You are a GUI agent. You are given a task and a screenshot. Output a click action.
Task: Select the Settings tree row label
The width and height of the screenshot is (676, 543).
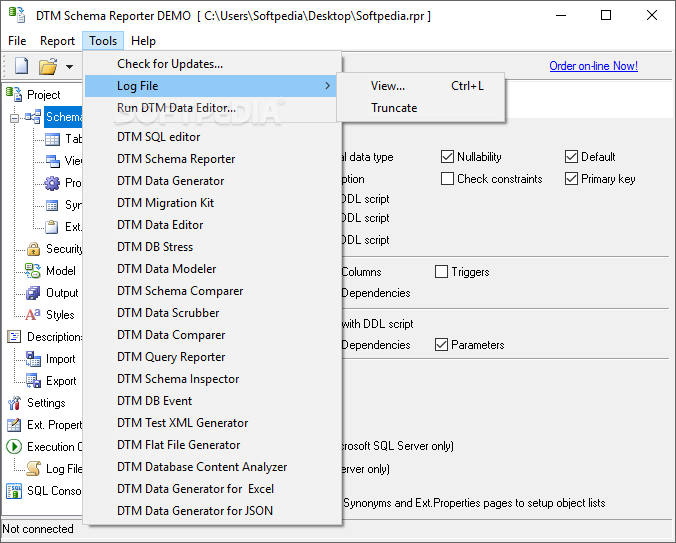tap(46, 403)
